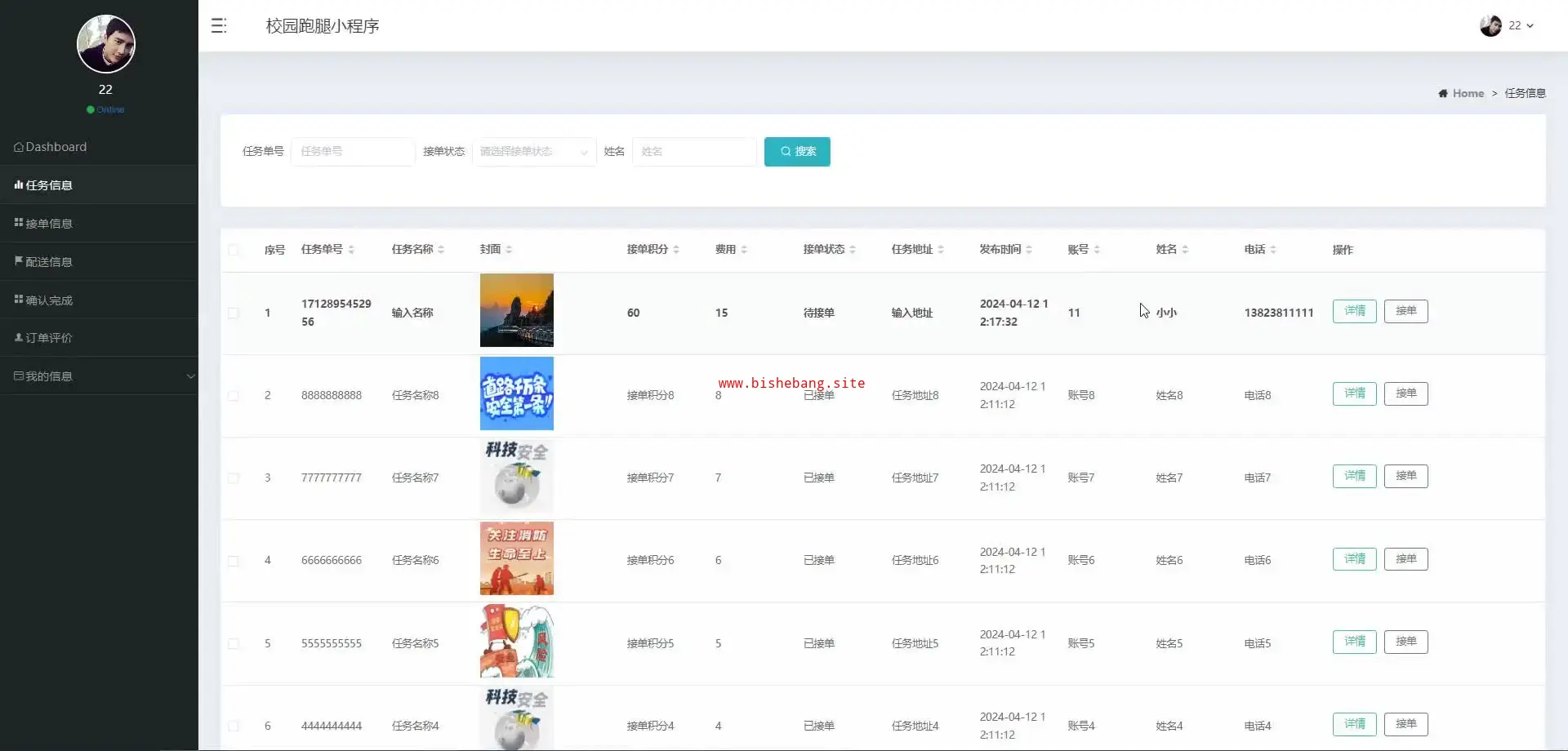
Task: Check the checkbox for row 3
Action: [x=234, y=478]
